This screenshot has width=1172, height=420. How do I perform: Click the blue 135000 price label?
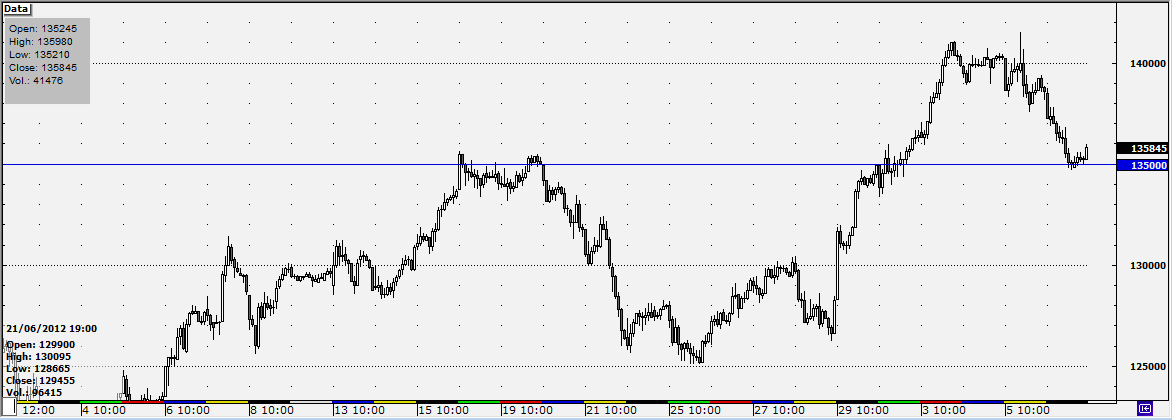coord(1141,165)
